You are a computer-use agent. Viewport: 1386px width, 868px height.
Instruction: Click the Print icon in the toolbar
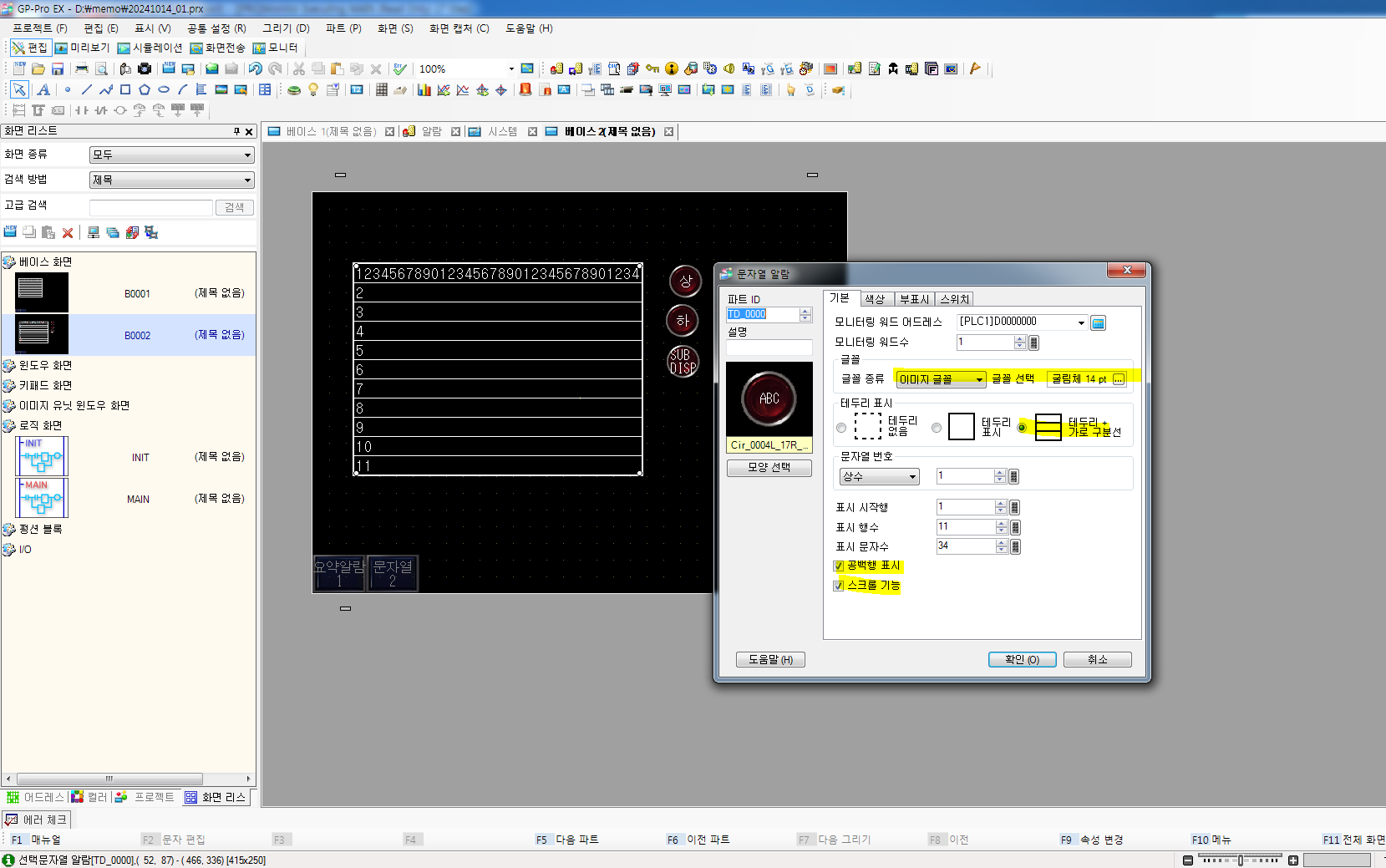click(82, 69)
